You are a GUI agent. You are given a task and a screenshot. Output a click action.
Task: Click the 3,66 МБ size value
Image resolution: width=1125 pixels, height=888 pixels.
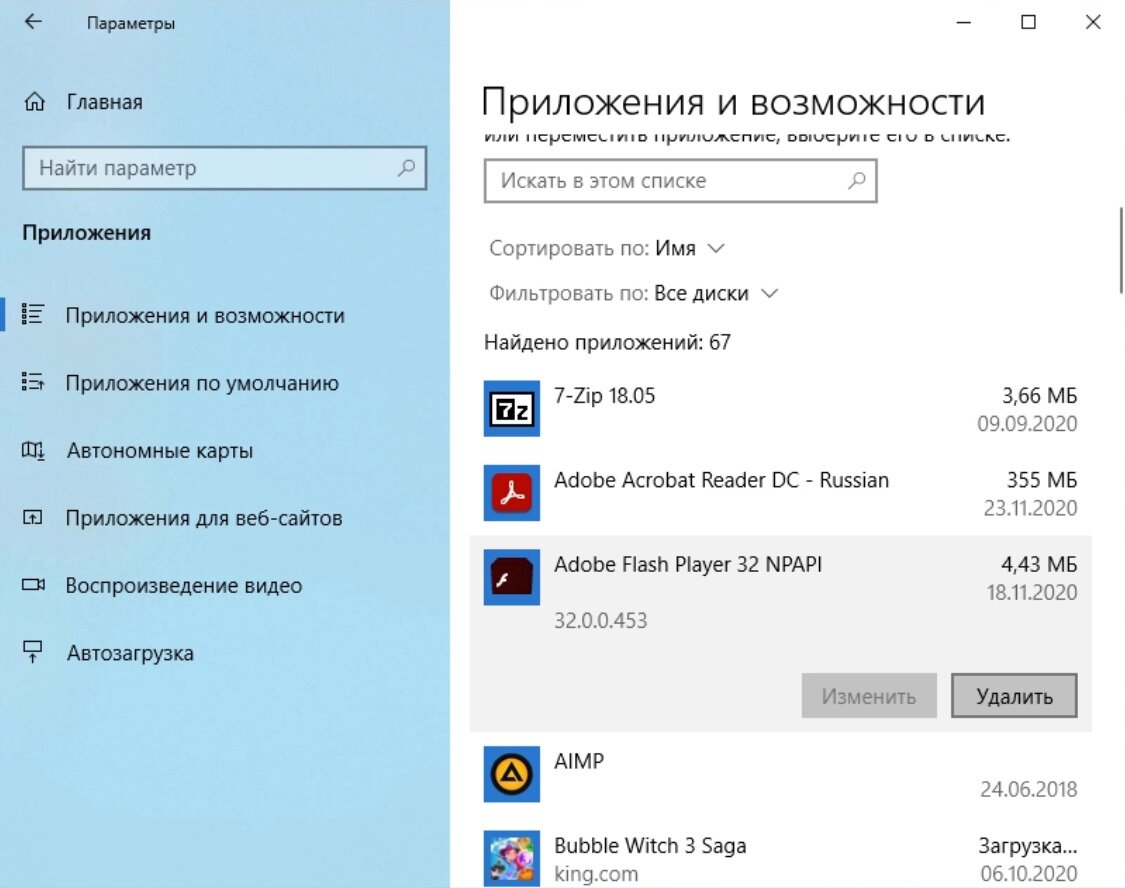(x=1040, y=396)
